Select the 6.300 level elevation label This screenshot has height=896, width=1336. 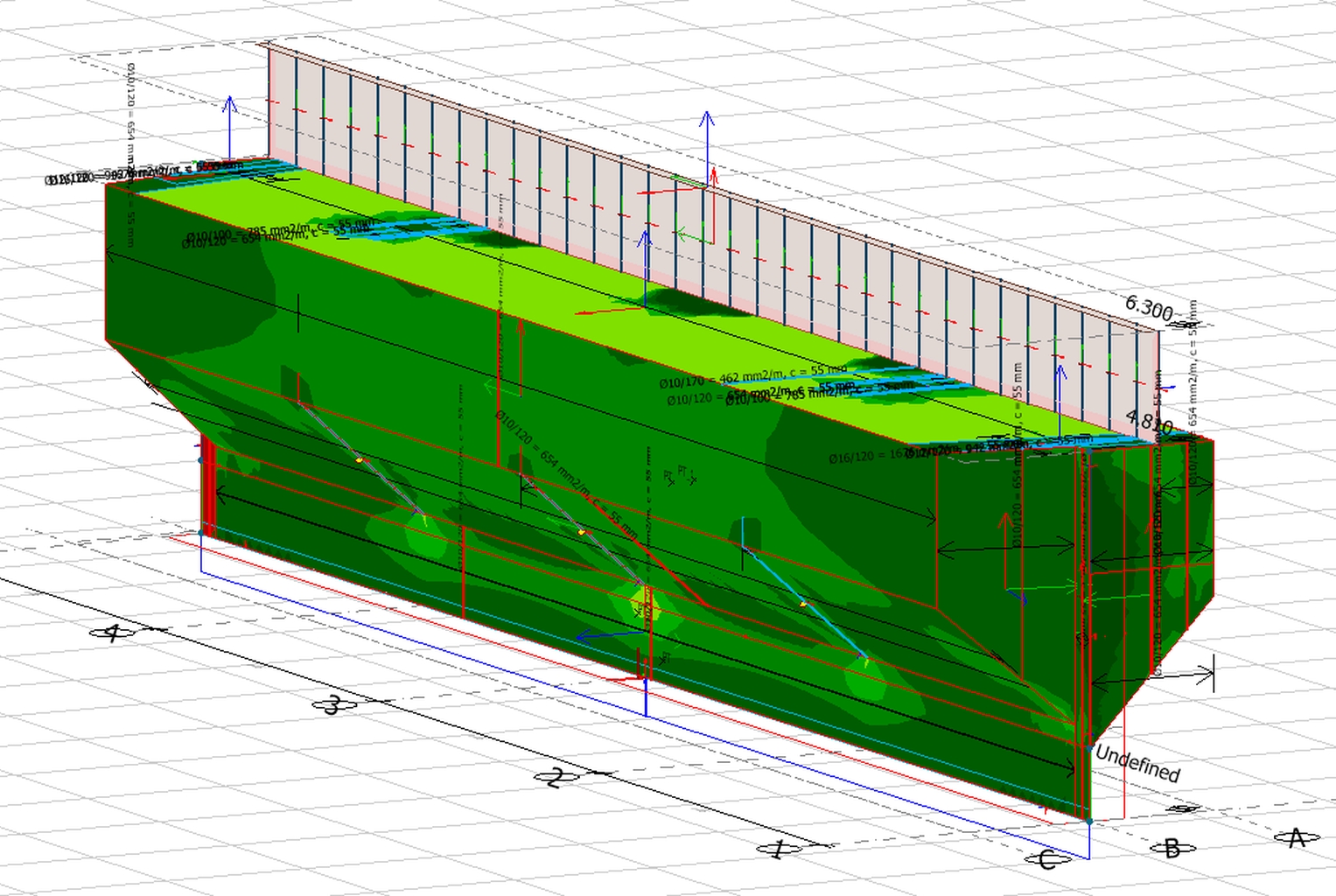(x=1149, y=308)
